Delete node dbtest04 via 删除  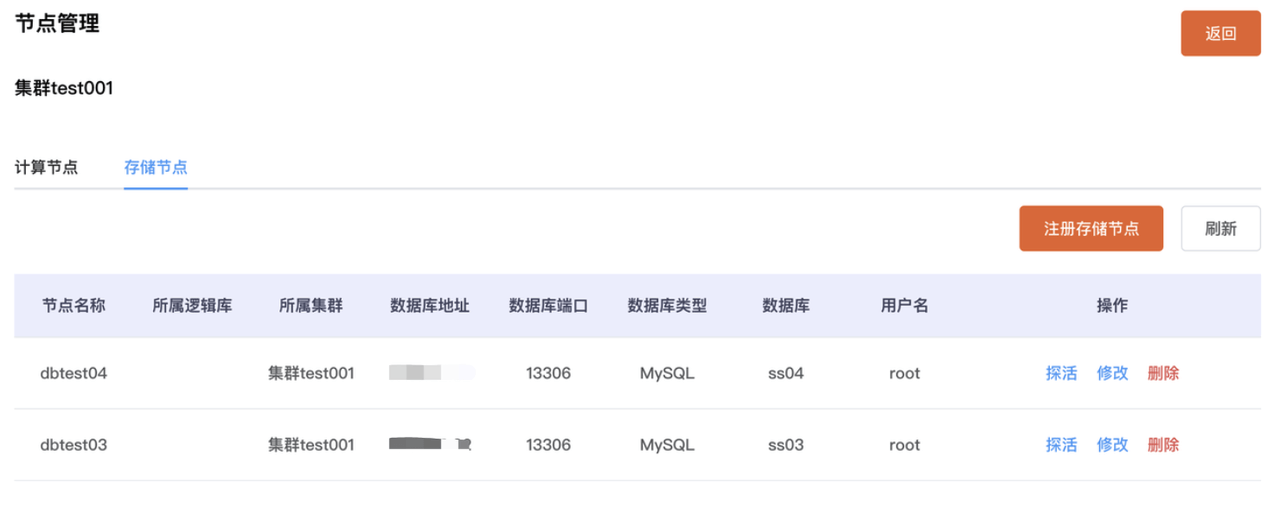(x=1163, y=373)
